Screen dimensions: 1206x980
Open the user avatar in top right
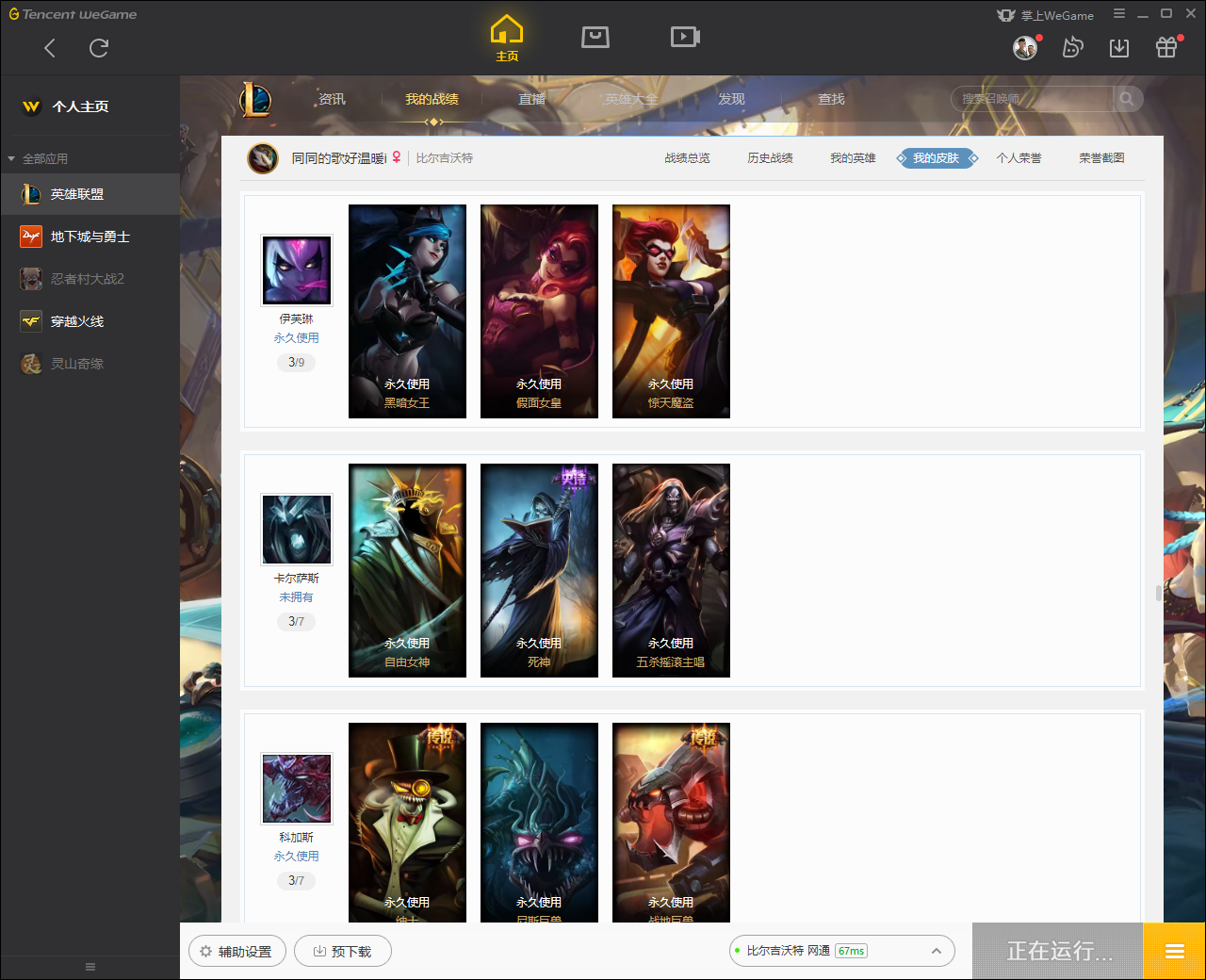pyautogui.click(x=1025, y=47)
